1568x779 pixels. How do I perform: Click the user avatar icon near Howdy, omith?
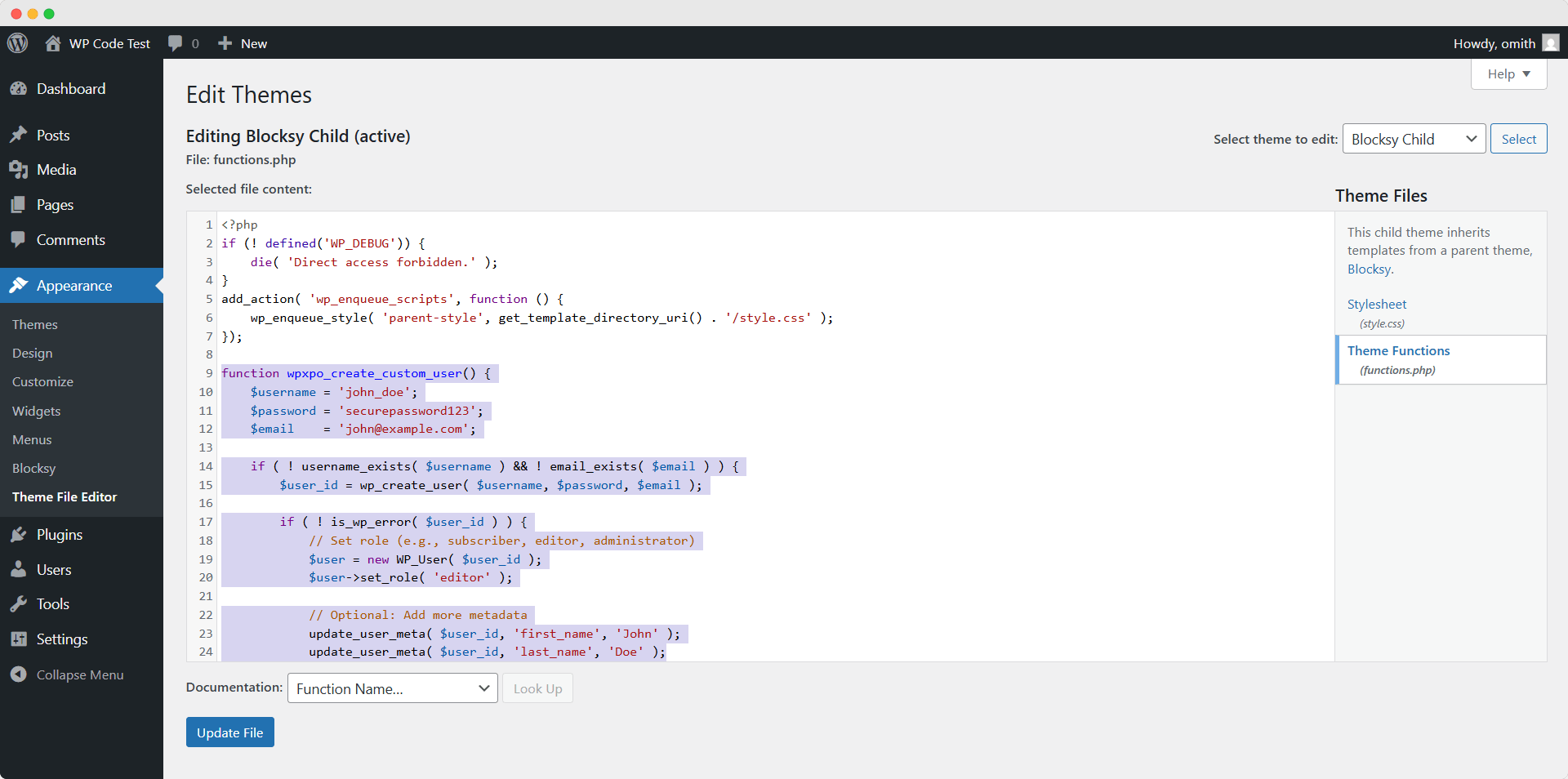pyautogui.click(x=1551, y=43)
